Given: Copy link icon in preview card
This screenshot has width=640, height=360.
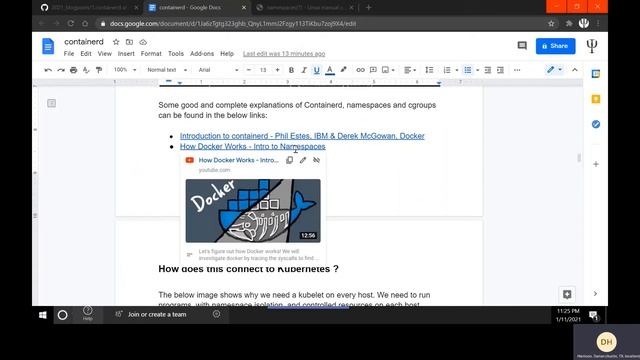Looking at the screenshot, I should point(289,160).
